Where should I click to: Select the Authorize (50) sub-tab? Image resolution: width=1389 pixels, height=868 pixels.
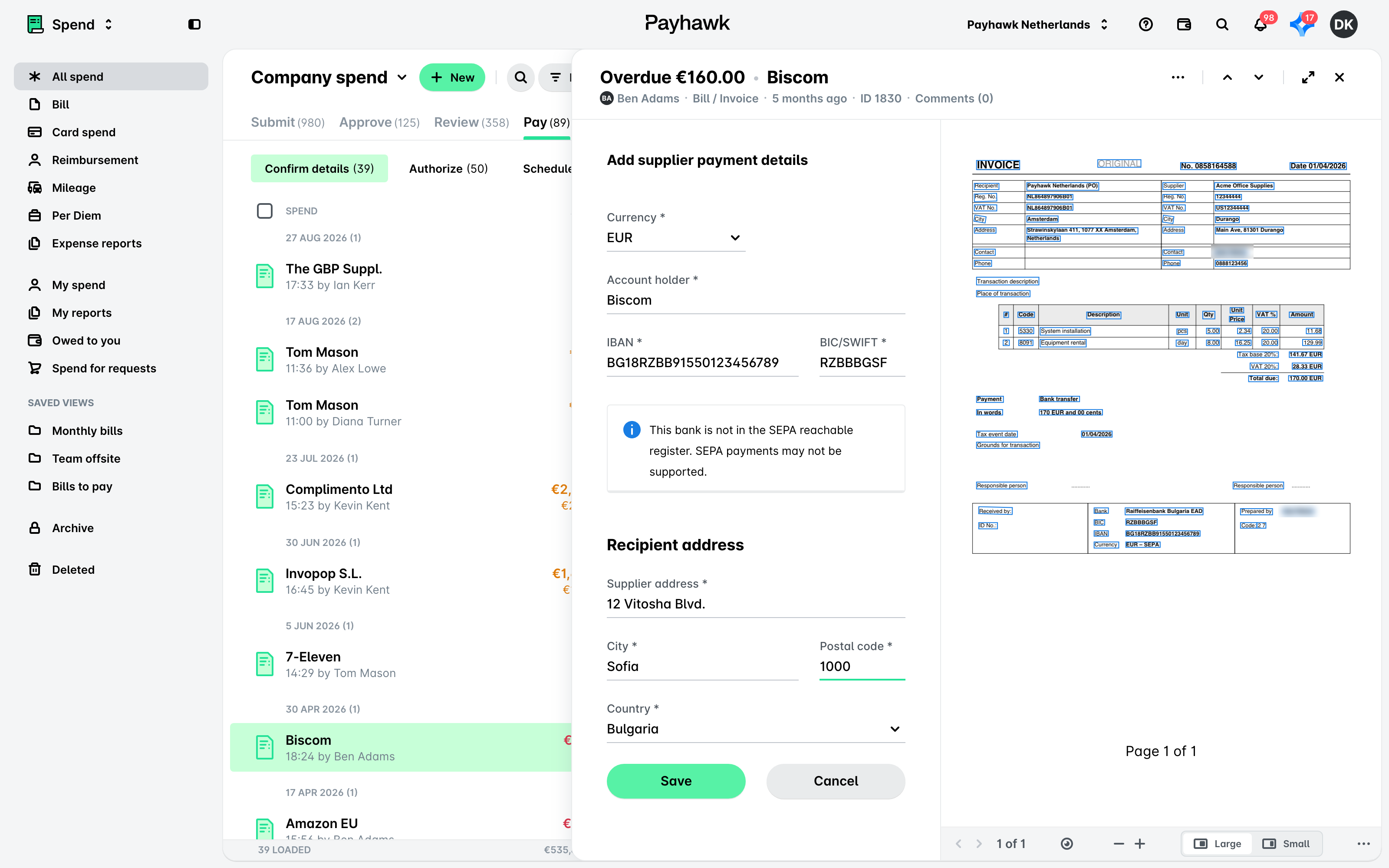[448, 169]
